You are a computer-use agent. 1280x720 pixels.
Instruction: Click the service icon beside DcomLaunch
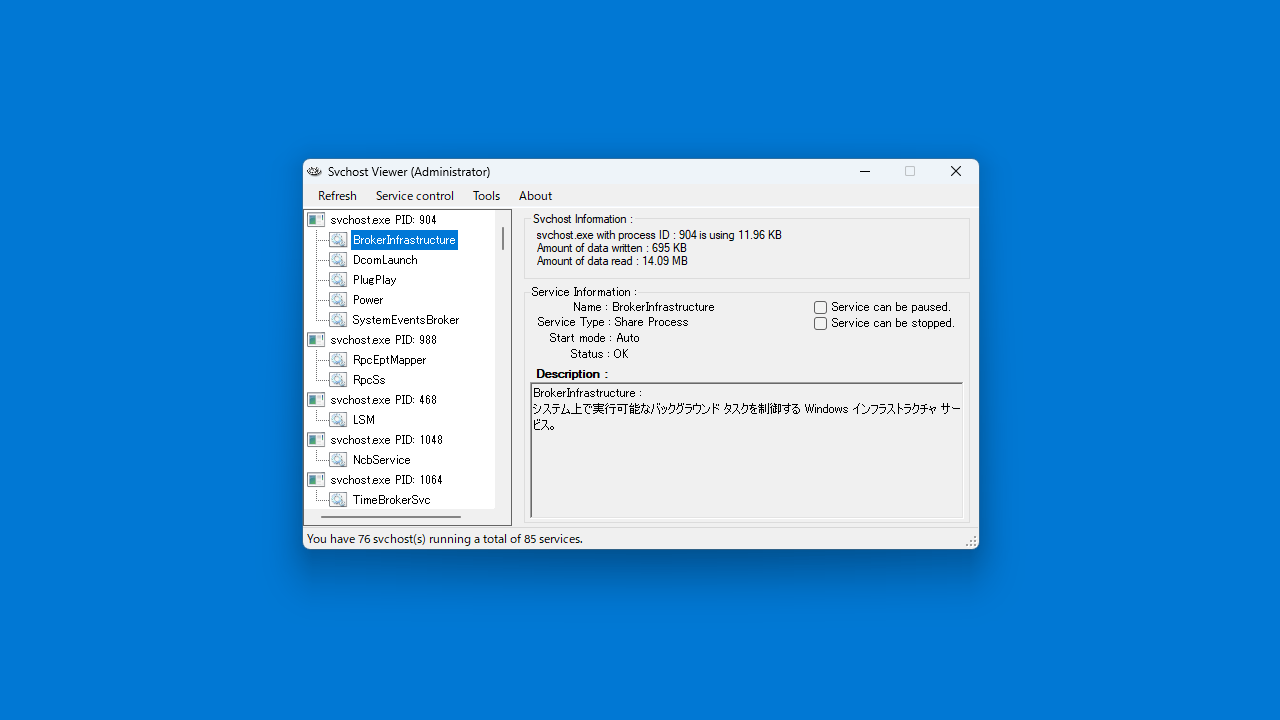[x=338, y=260]
